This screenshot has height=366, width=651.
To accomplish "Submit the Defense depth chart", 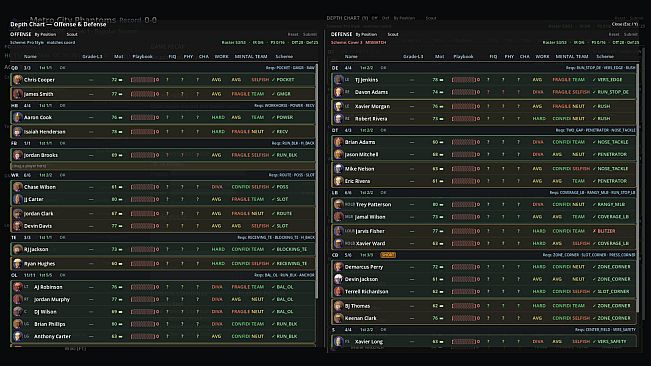I will pos(631,34).
